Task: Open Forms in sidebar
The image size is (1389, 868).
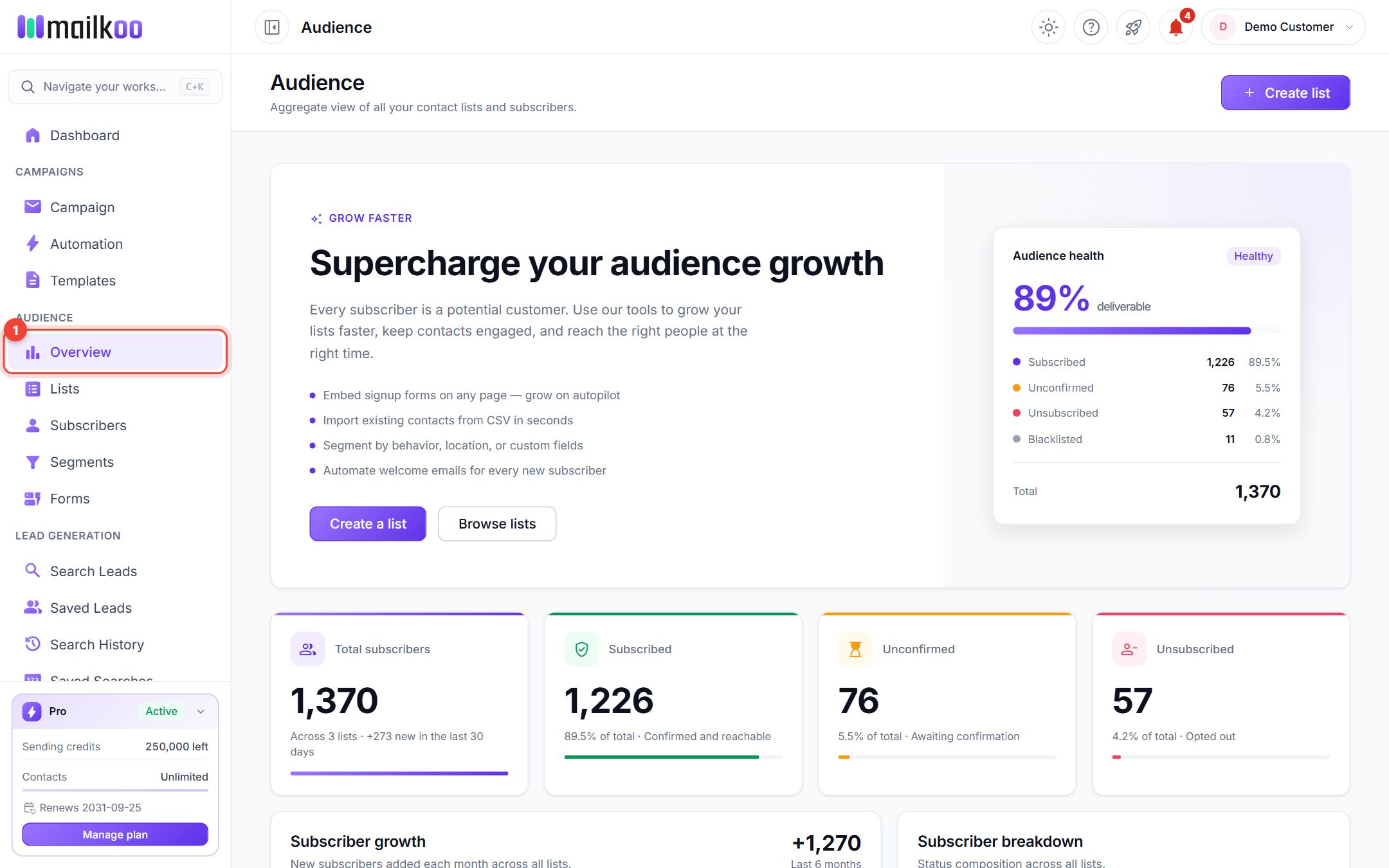Action: coord(115,498)
